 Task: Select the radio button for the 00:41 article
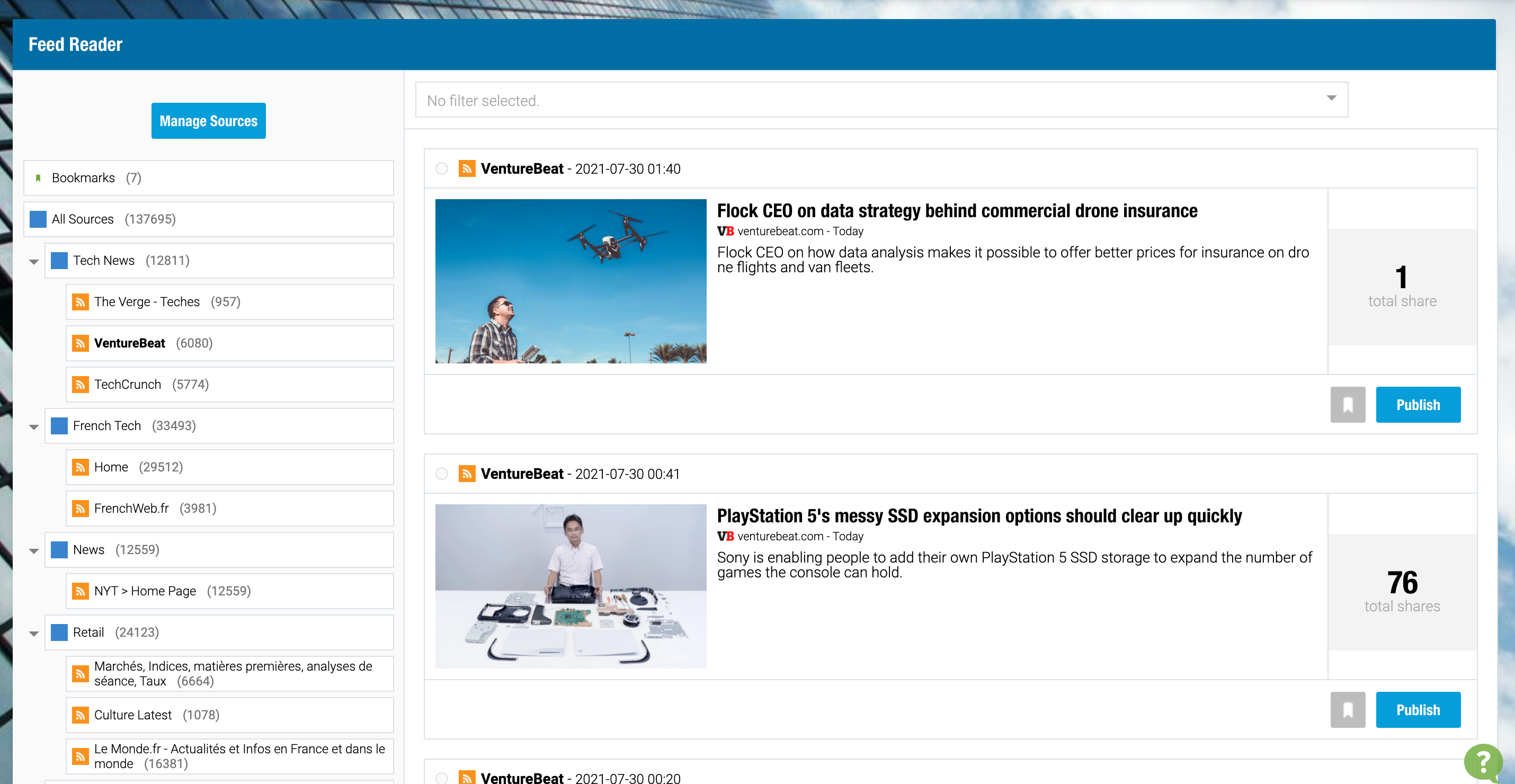(442, 474)
